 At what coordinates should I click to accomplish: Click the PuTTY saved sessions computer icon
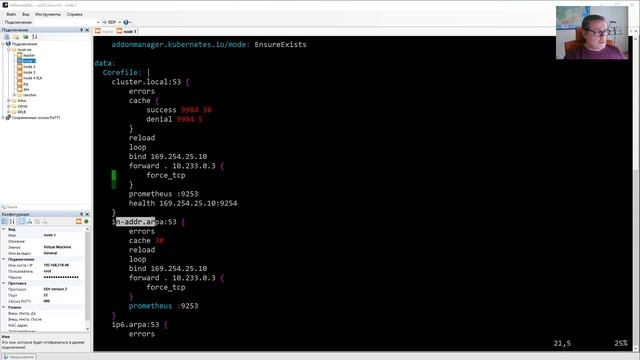pos(8,118)
